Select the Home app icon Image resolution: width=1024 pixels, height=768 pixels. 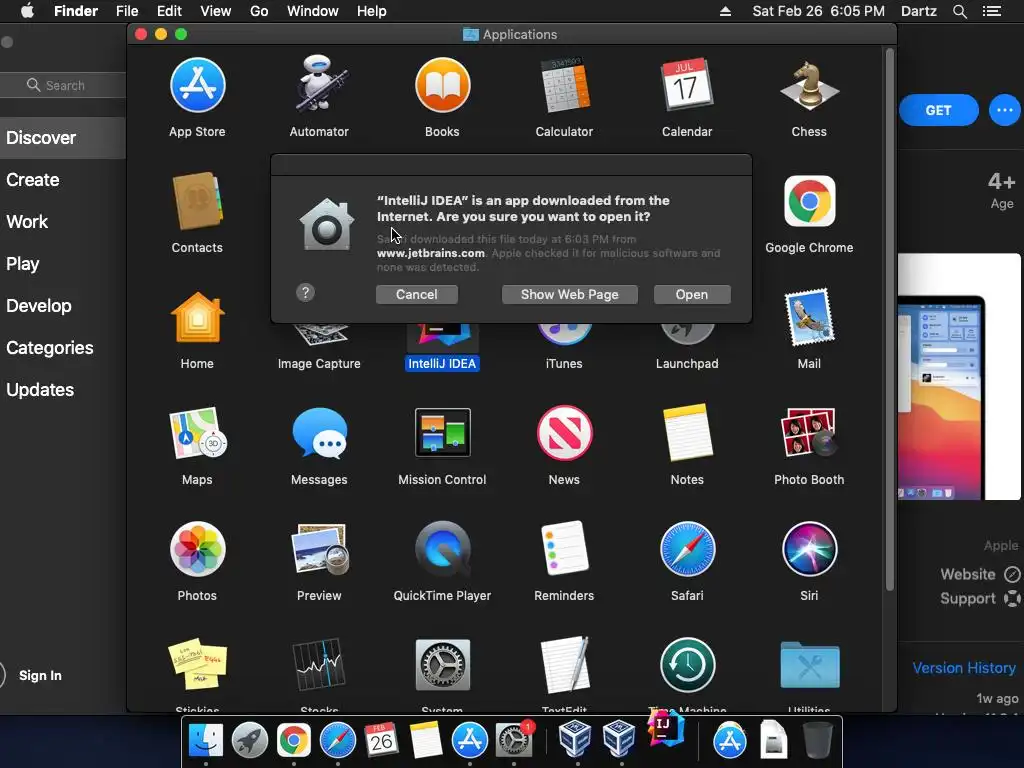pyautogui.click(x=197, y=317)
